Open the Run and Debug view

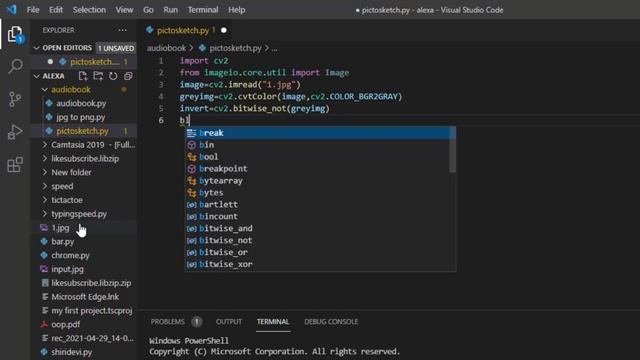15,132
